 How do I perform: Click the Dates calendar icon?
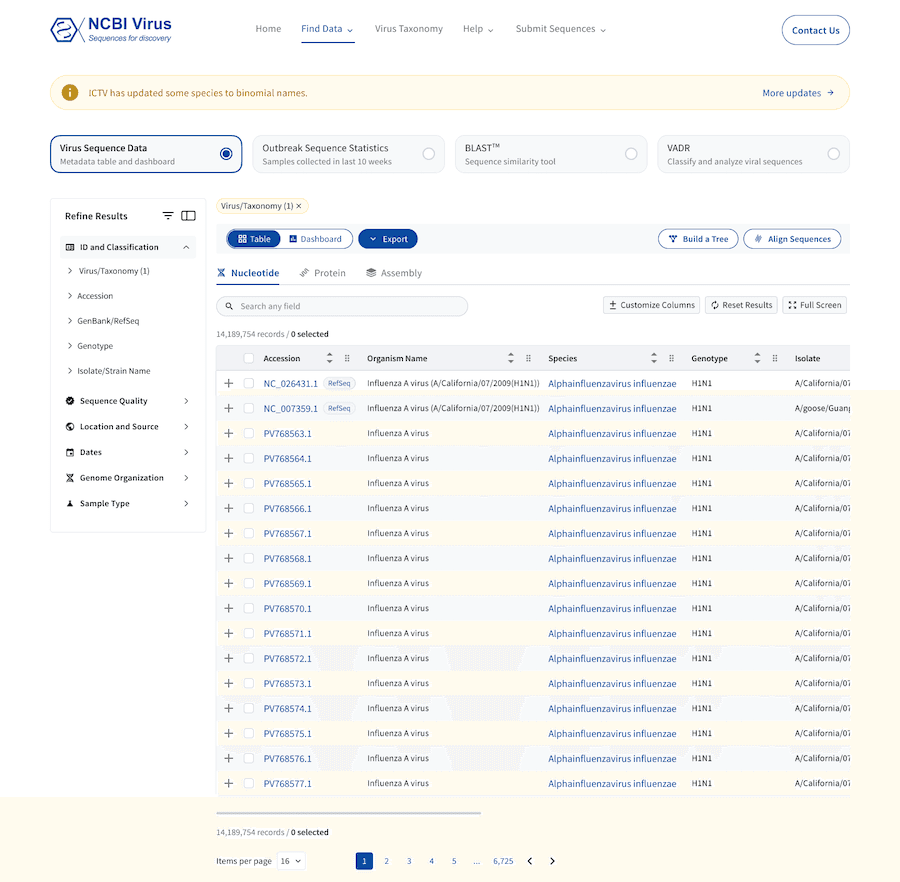point(70,452)
